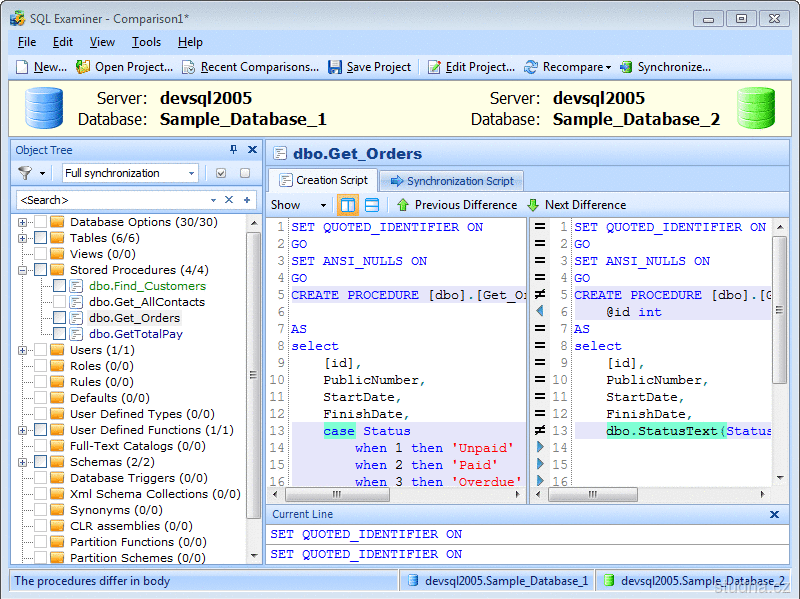
Task: Clear the search box with the X icon
Action: pos(228,200)
